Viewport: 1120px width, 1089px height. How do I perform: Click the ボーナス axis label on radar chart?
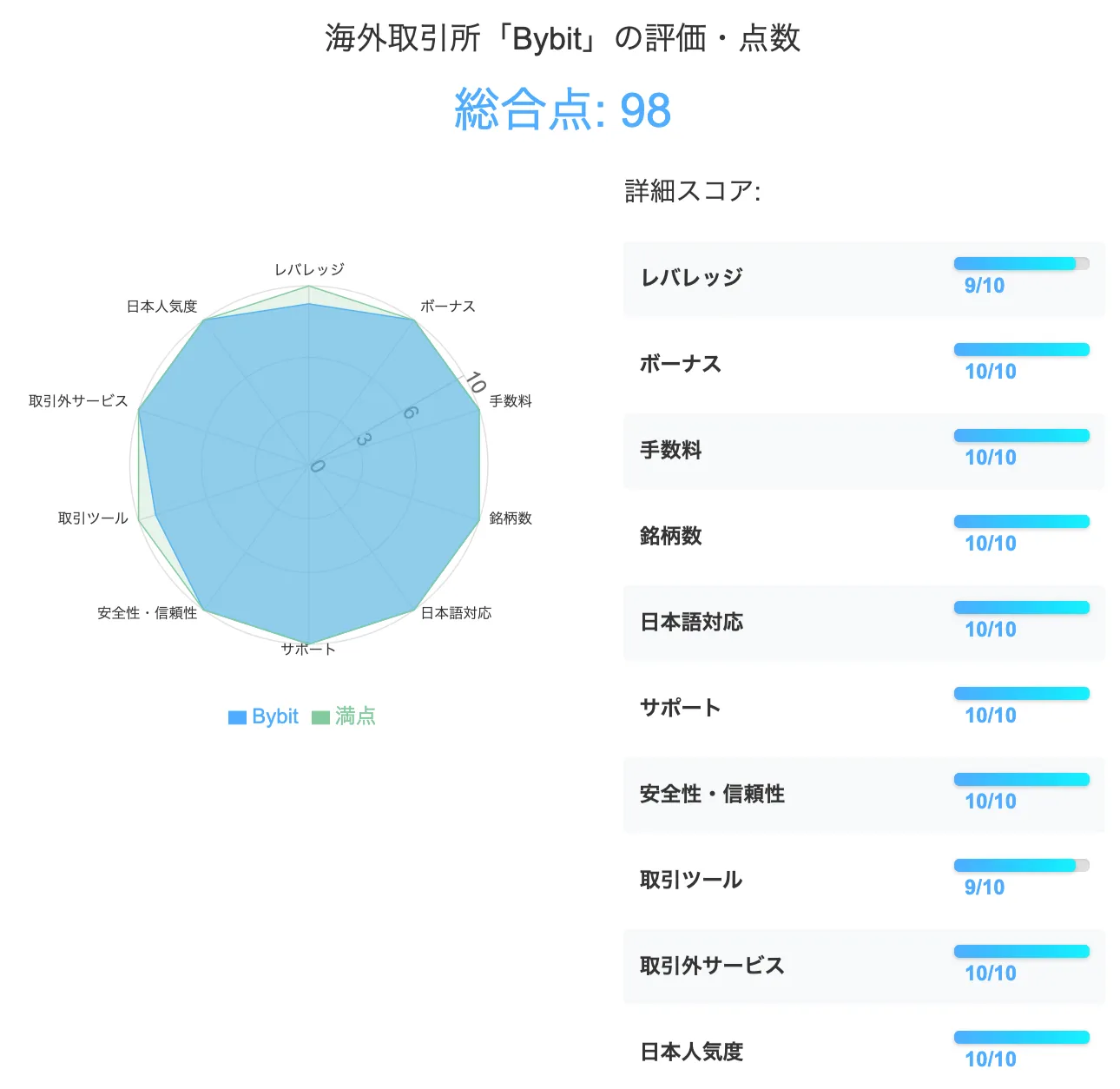[448, 307]
